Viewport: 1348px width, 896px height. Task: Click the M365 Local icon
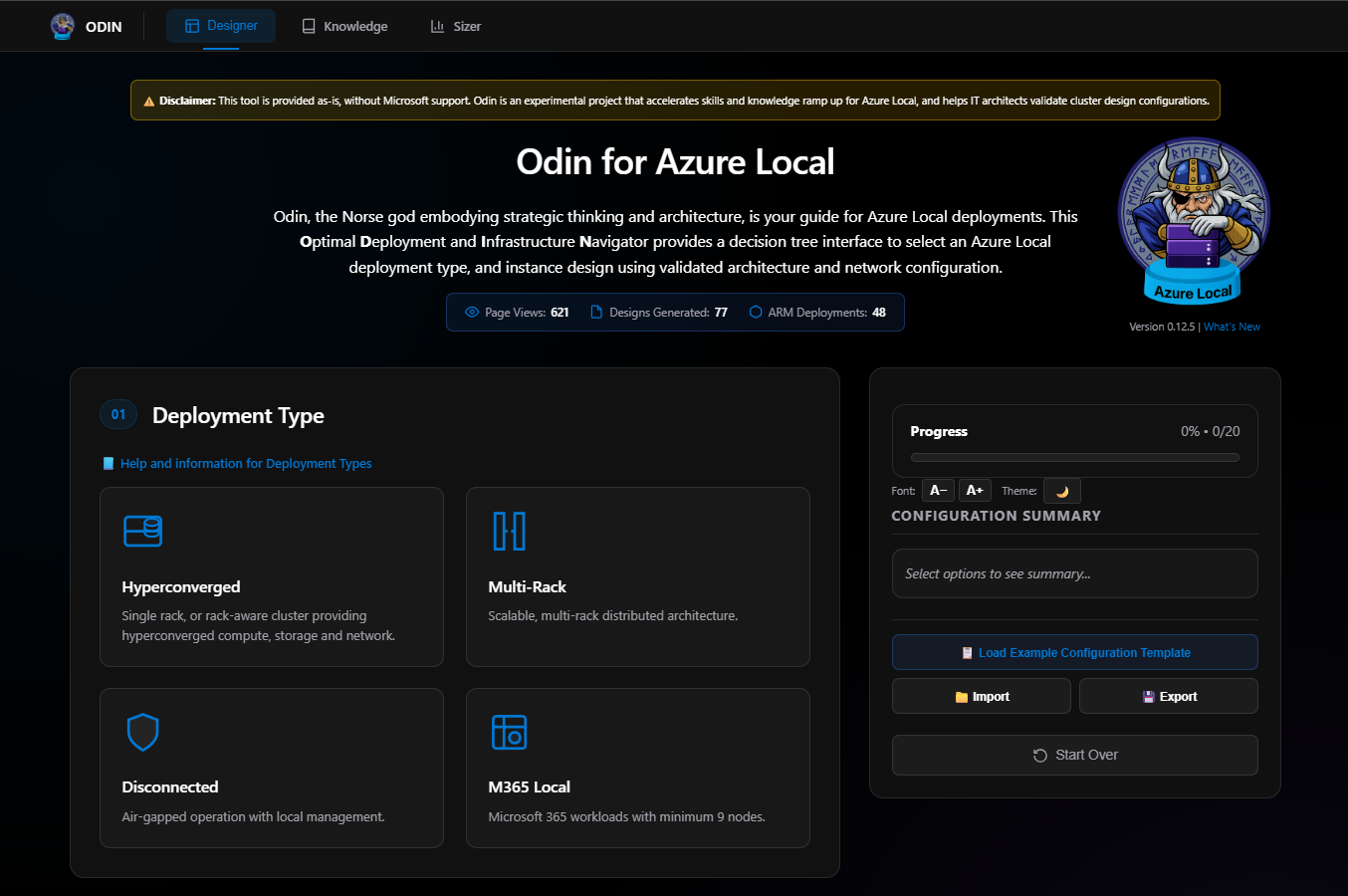point(509,732)
